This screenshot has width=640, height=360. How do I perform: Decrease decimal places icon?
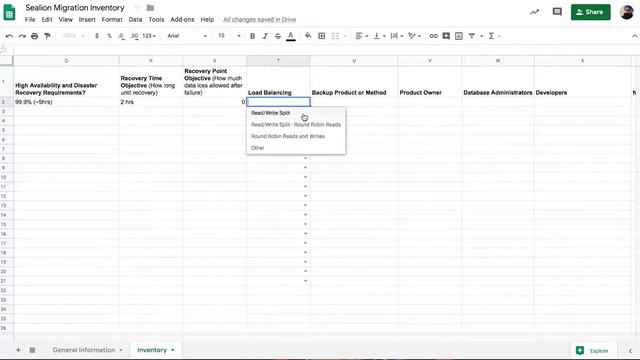click(x=121, y=36)
